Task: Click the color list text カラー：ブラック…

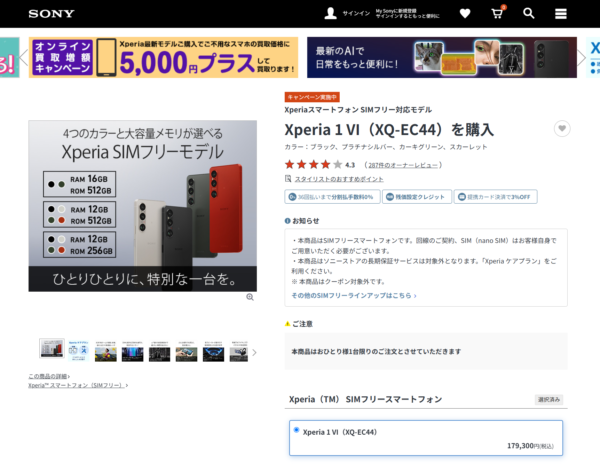Action: [x=386, y=147]
